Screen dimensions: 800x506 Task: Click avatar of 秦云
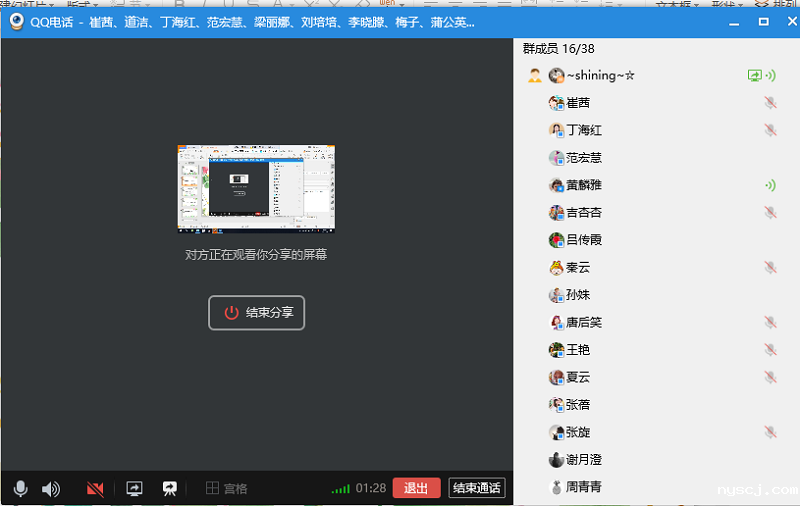[x=556, y=268]
